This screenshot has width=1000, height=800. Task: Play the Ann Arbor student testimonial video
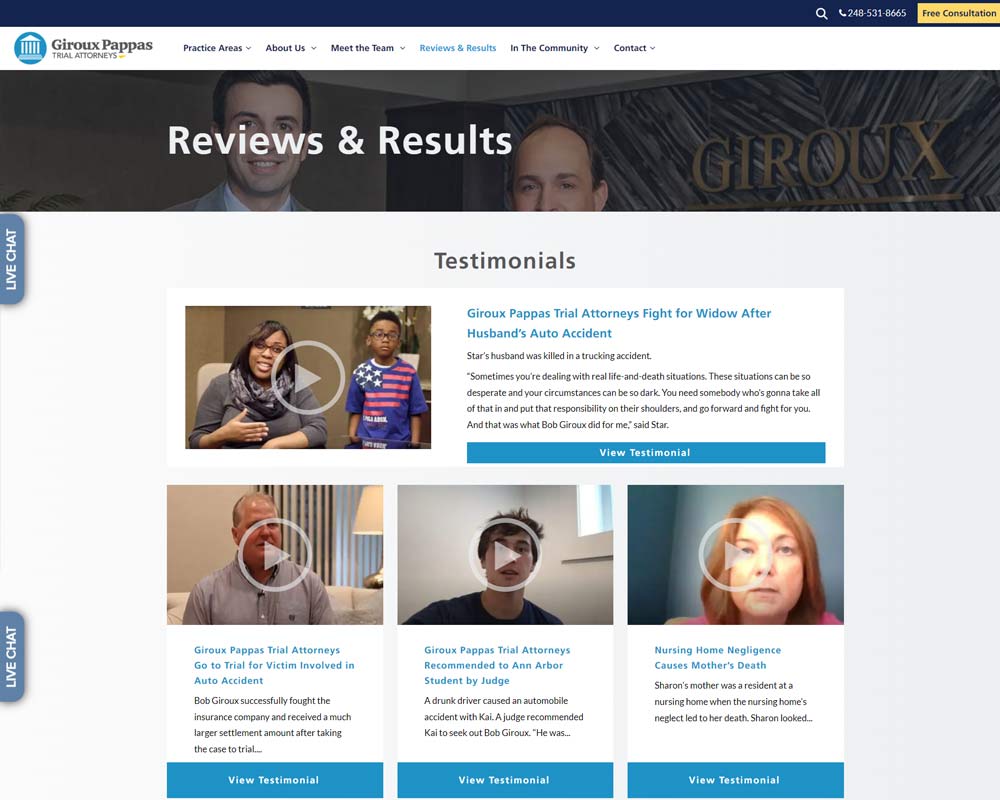505,555
